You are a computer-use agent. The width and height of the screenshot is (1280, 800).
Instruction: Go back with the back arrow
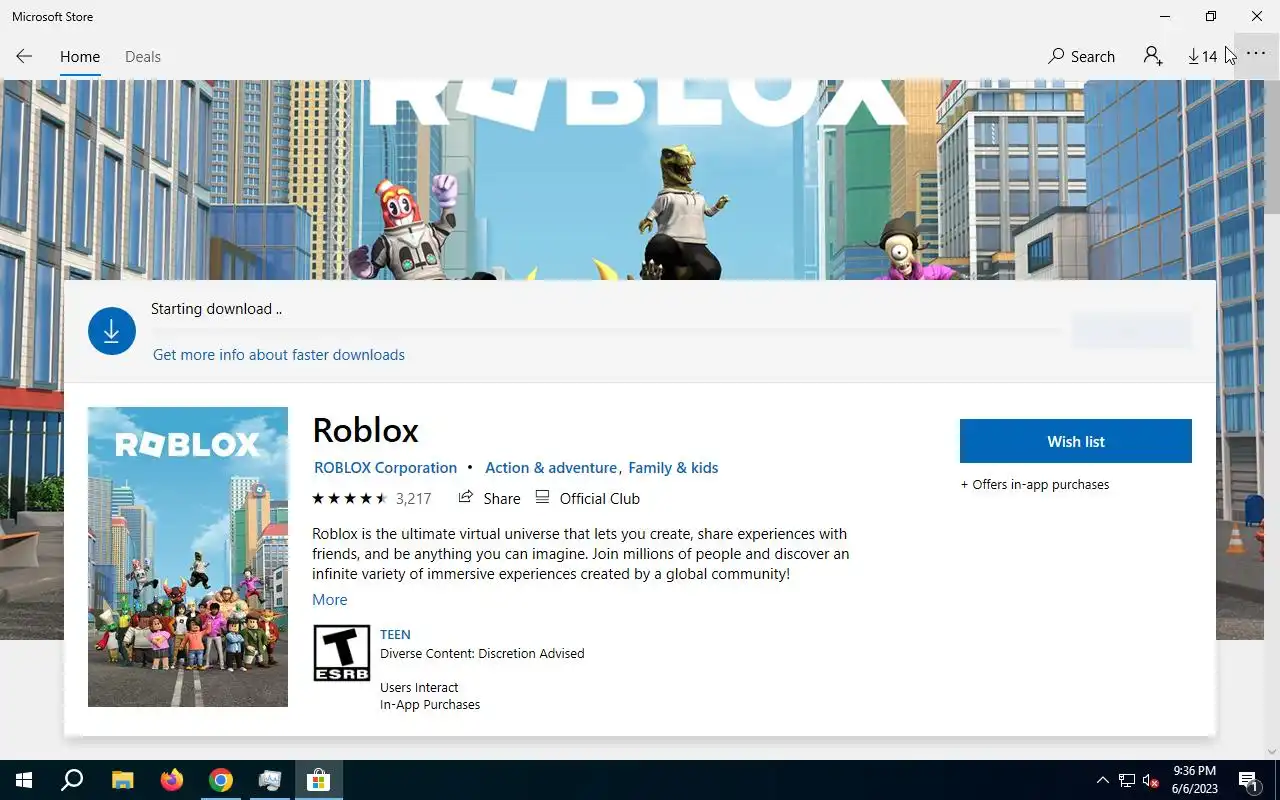tap(24, 57)
